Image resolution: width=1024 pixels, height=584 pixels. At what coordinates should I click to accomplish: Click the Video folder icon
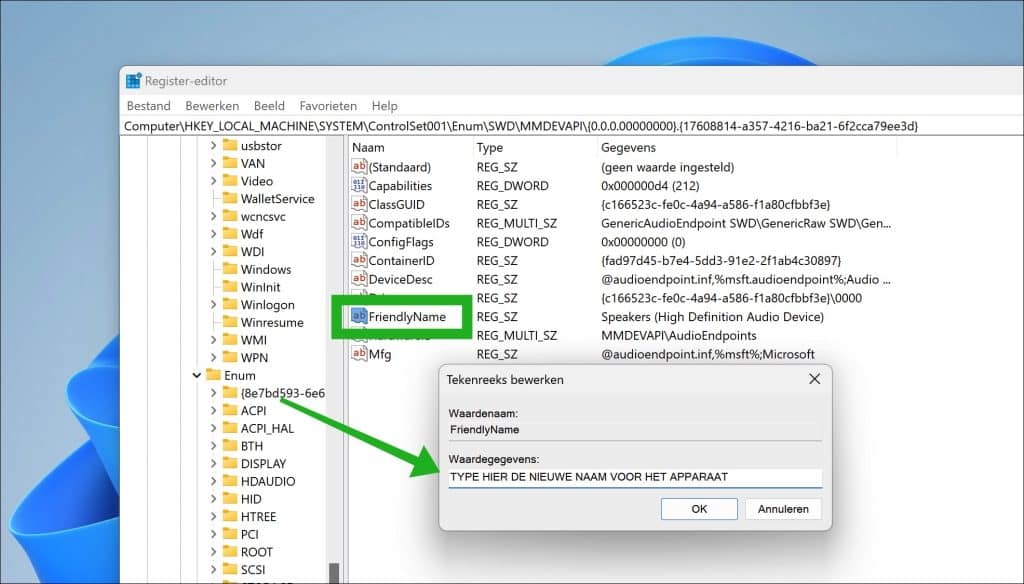230,180
